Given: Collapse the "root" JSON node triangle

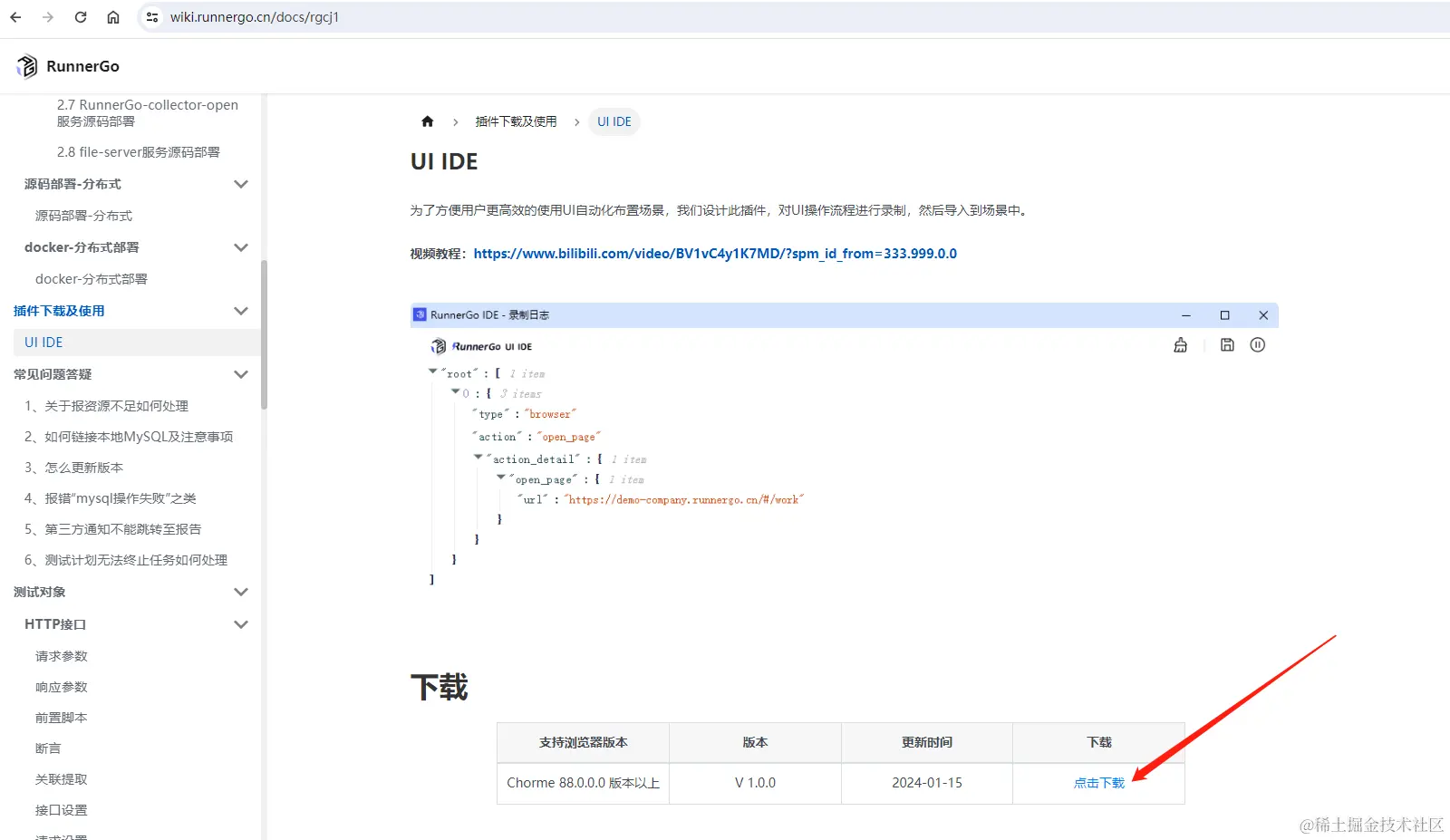Looking at the screenshot, I should pyautogui.click(x=433, y=372).
